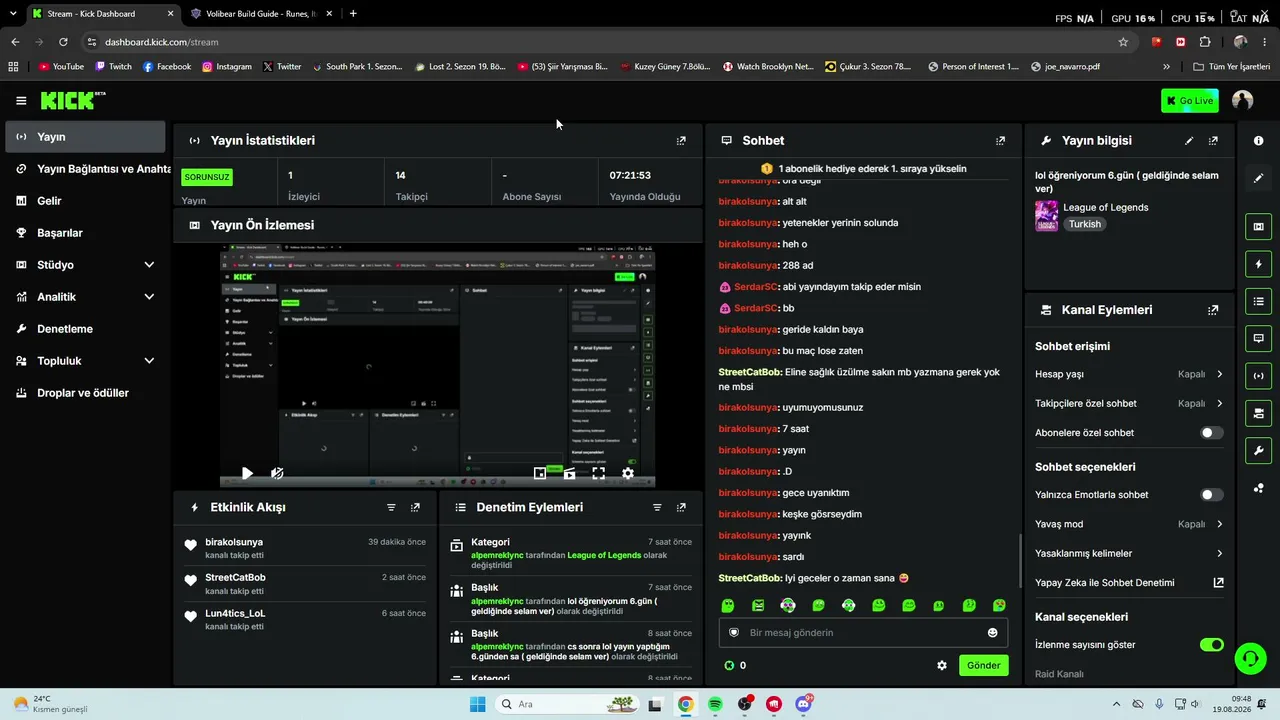
Task: Pop out the Denetim Eylemleri panel
Action: tap(681, 508)
